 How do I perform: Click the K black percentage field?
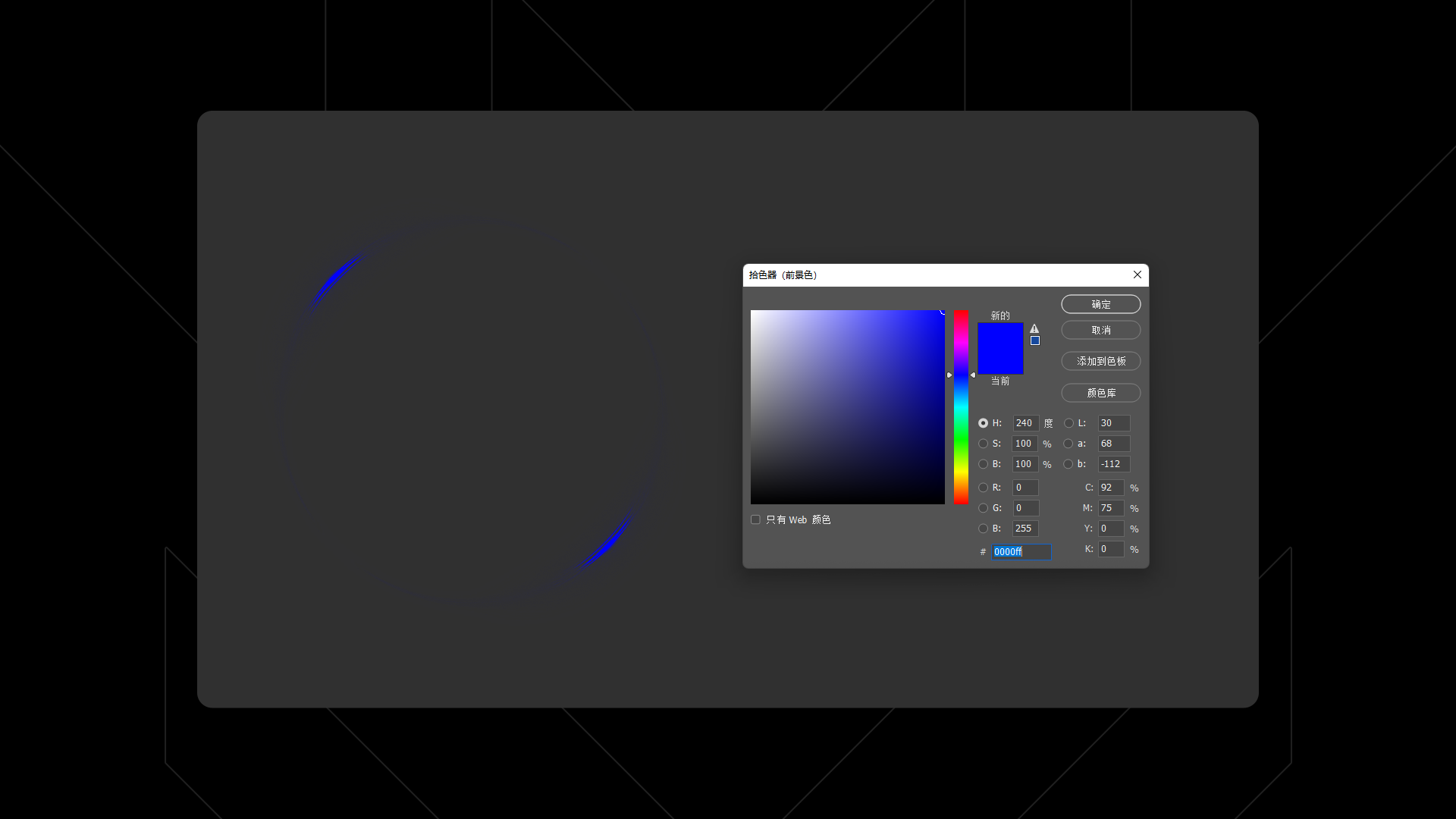(1110, 549)
